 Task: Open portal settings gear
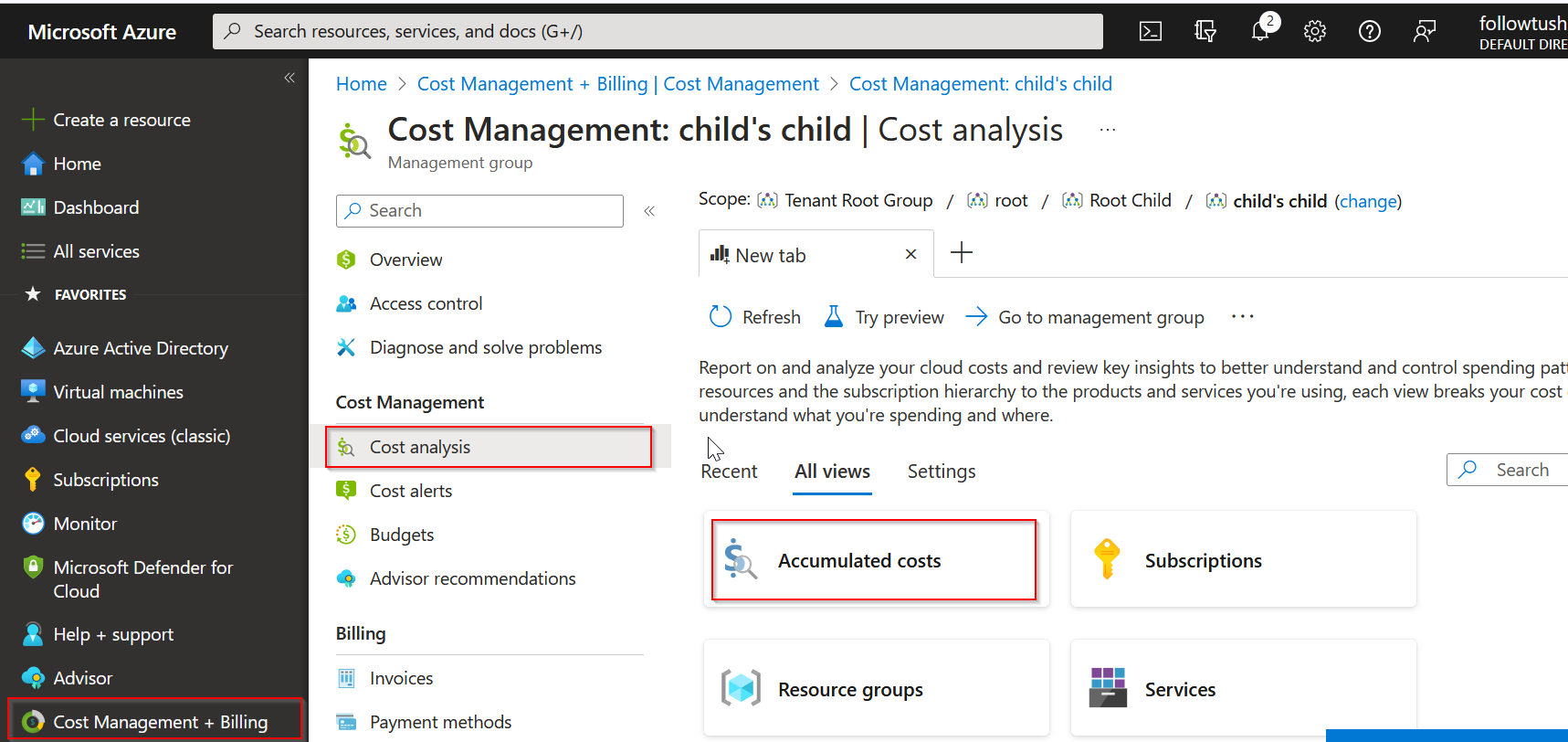click(1315, 31)
